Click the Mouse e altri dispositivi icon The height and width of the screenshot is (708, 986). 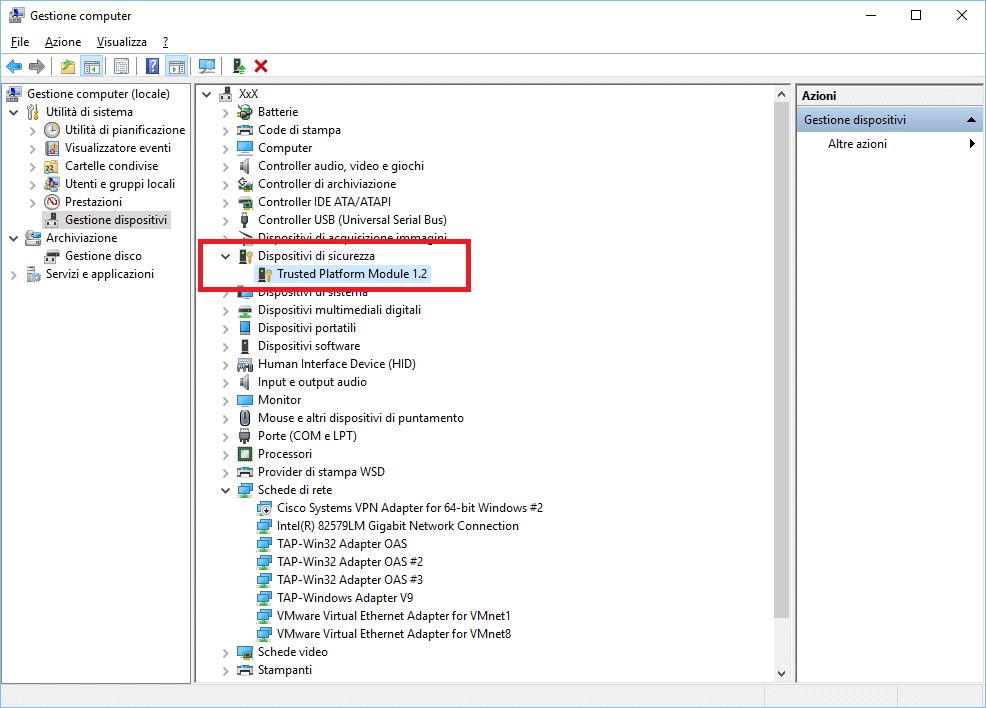pos(245,418)
